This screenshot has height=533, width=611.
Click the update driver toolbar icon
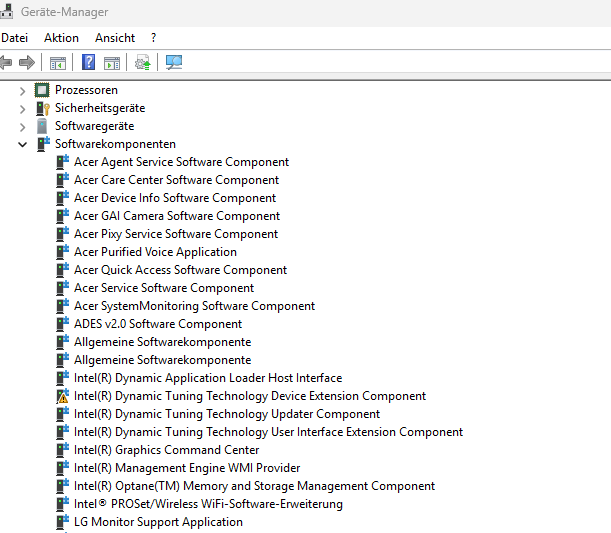click(143, 62)
